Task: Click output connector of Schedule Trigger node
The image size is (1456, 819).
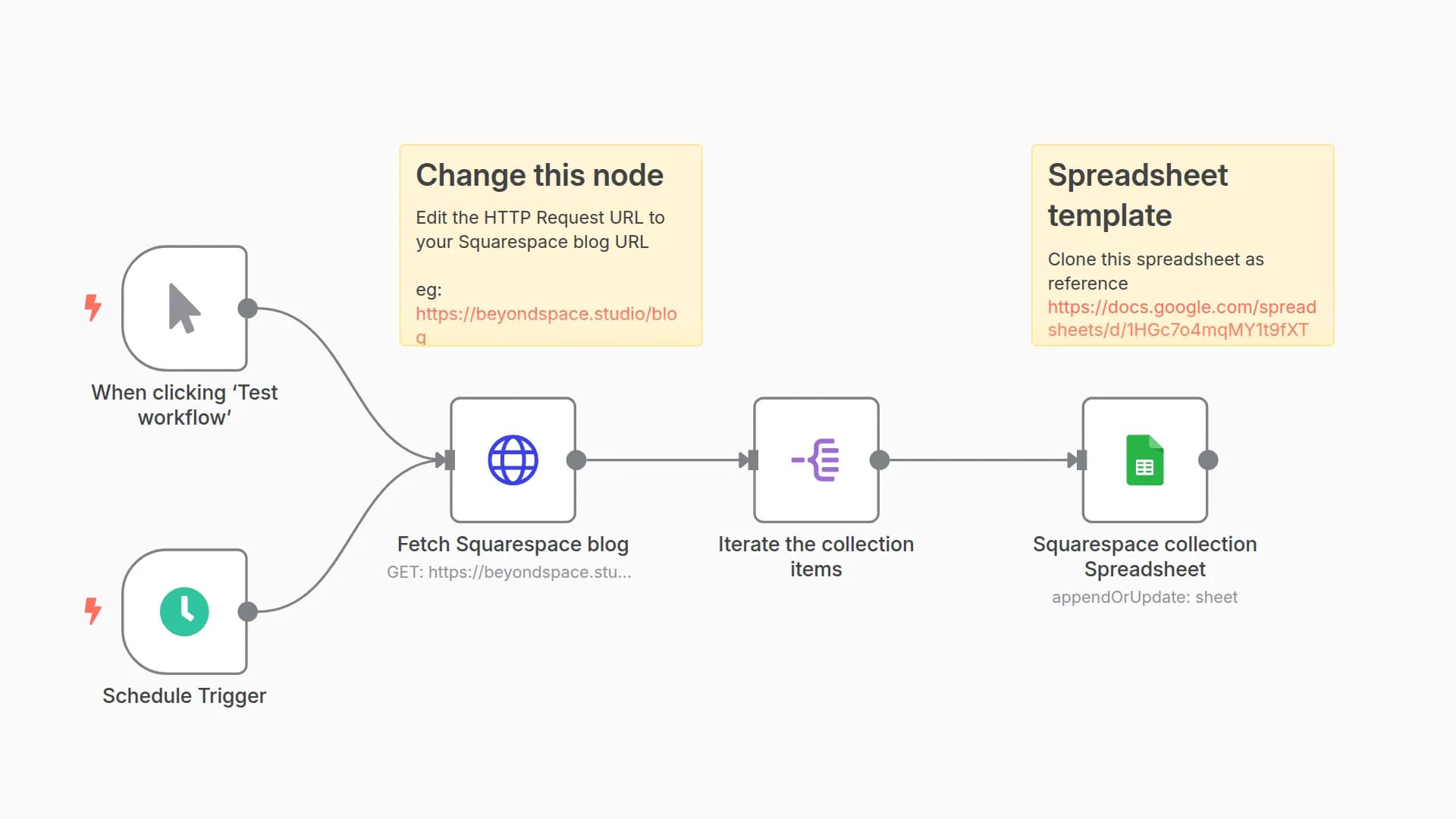Action: click(247, 611)
